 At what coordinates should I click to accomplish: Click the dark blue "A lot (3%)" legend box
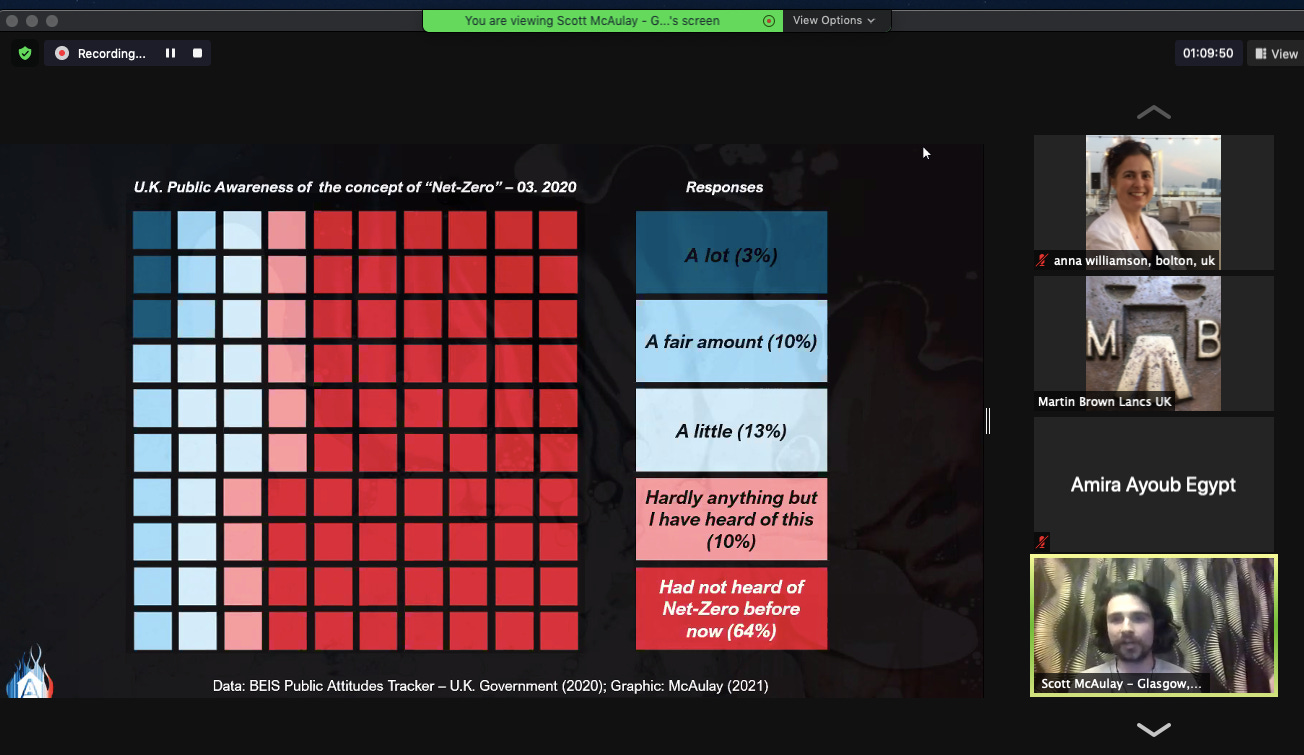click(x=731, y=253)
